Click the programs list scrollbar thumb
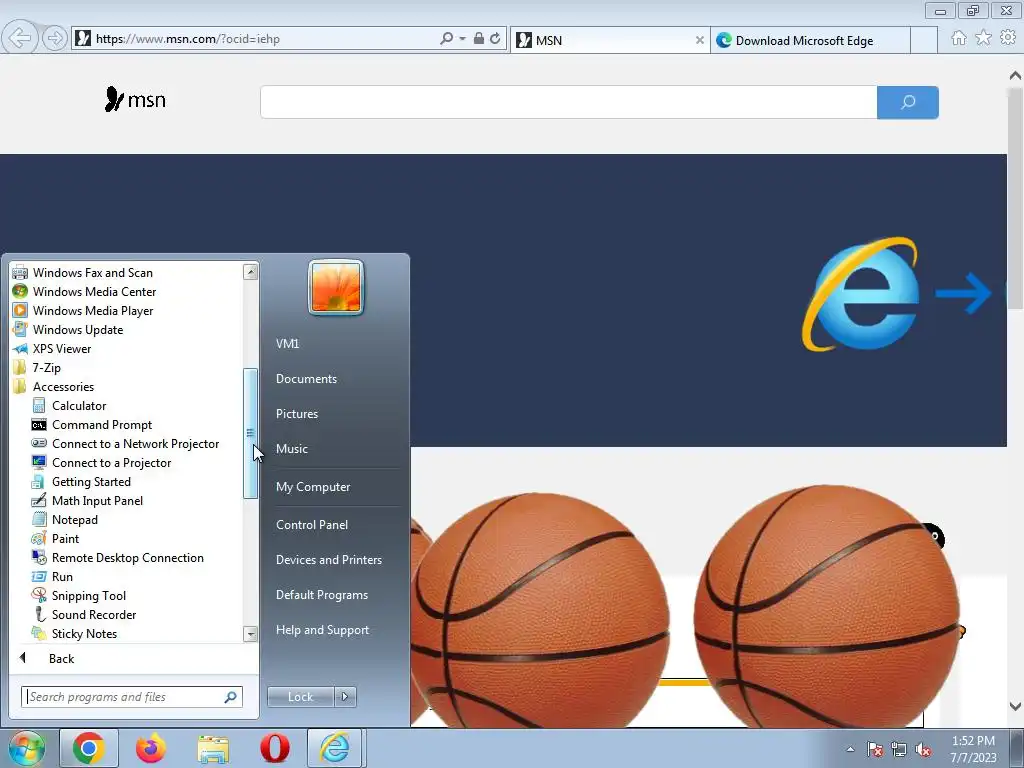The image size is (1024, 768). [x=250, y=434]
